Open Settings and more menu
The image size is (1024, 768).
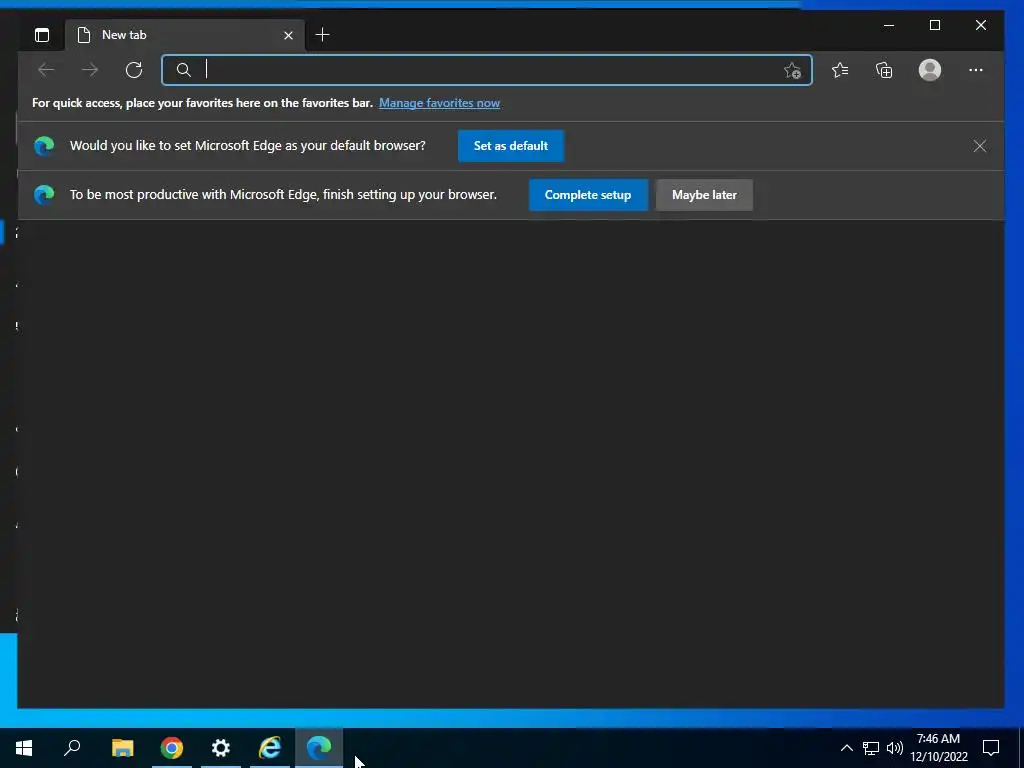pyautogui.click(x=976, y=70)
